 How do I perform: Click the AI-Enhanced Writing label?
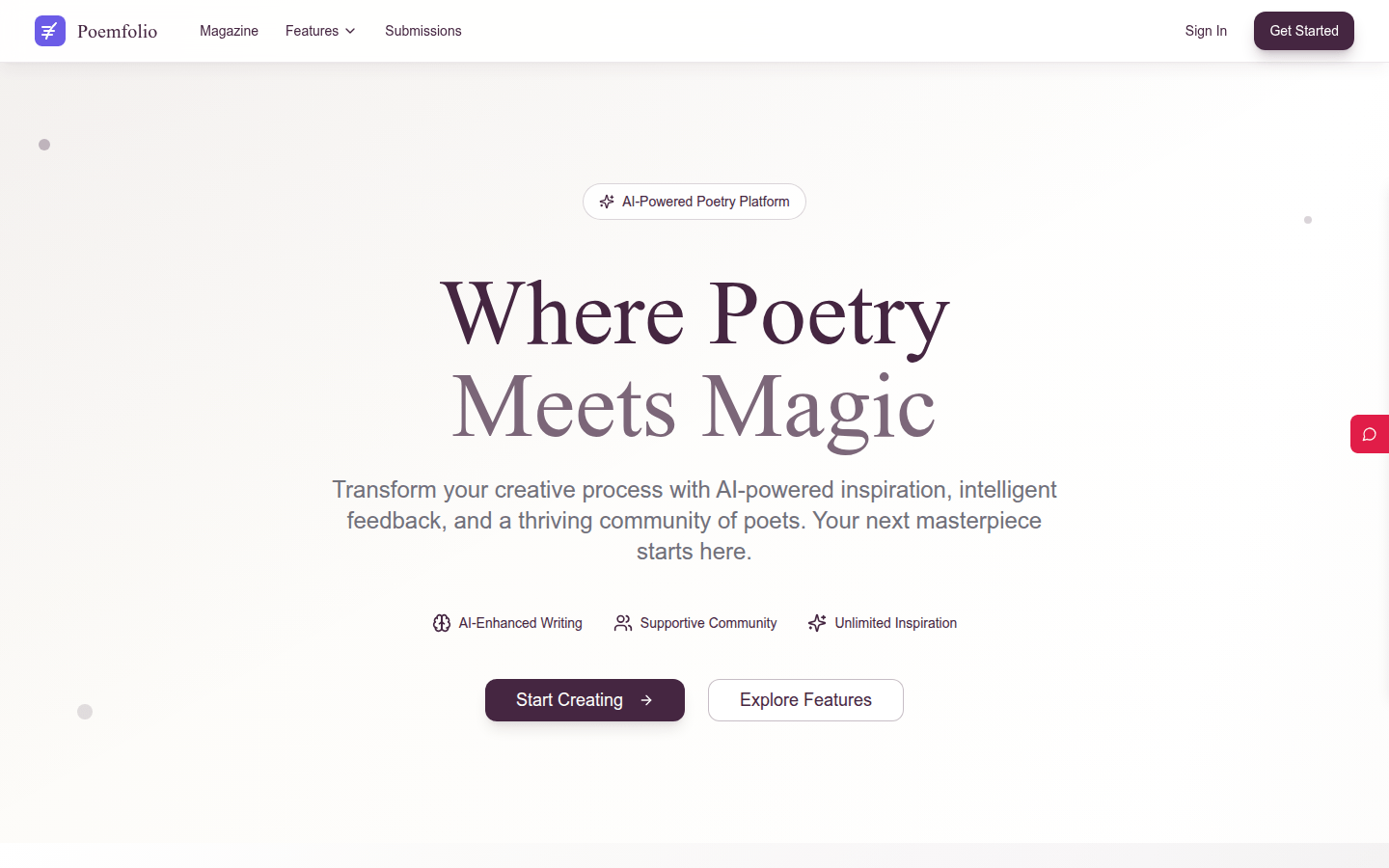tap(520, 623)
